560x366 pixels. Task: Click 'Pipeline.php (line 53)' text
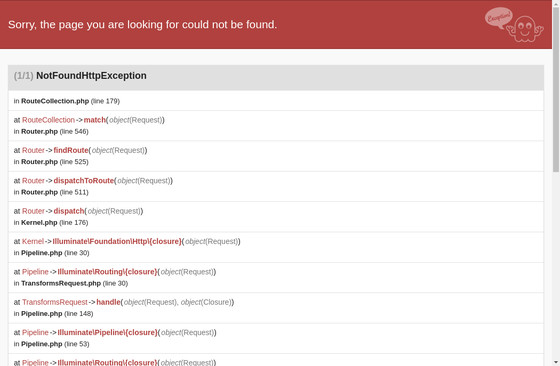click(55, 344)
